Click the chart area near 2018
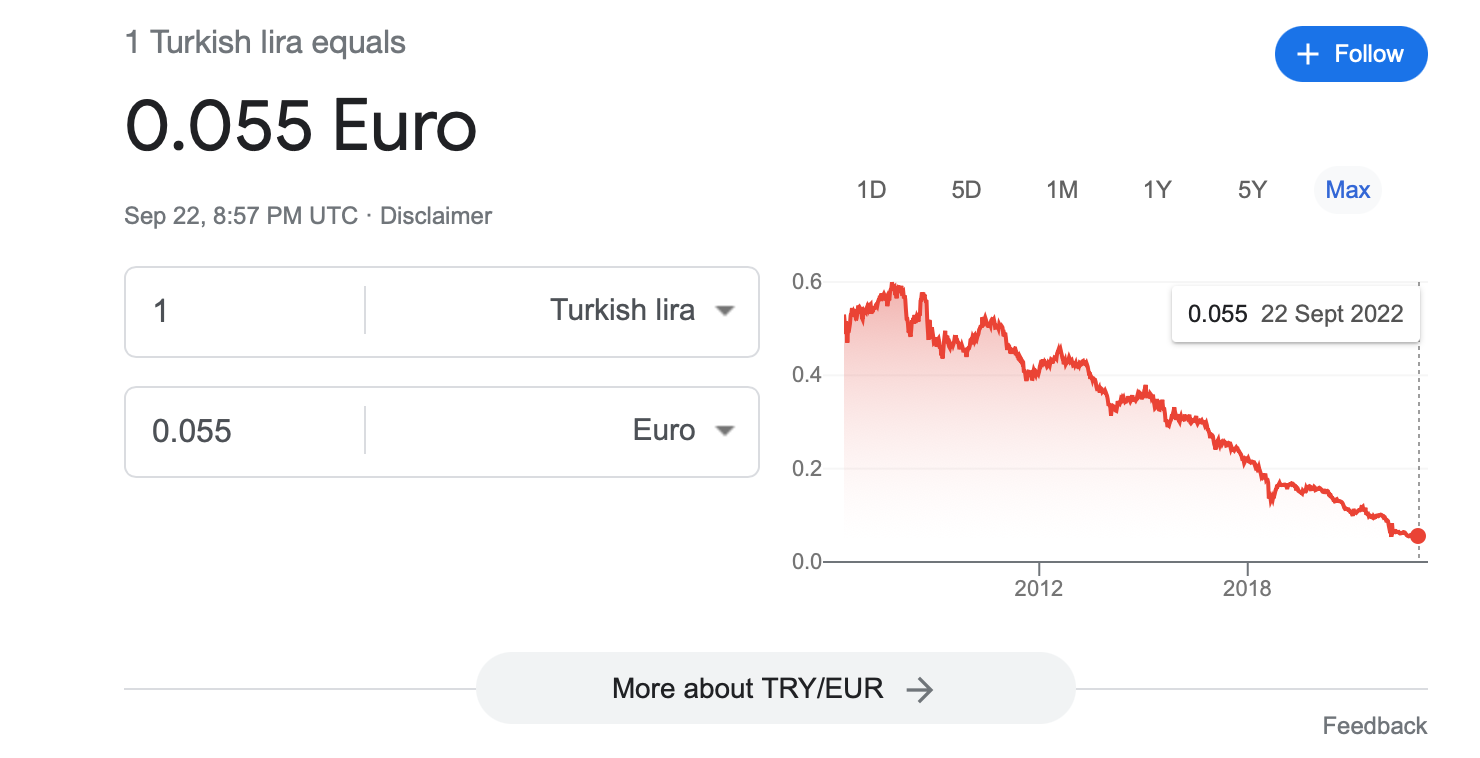Screen dimensions: 1480x758 1247,500
